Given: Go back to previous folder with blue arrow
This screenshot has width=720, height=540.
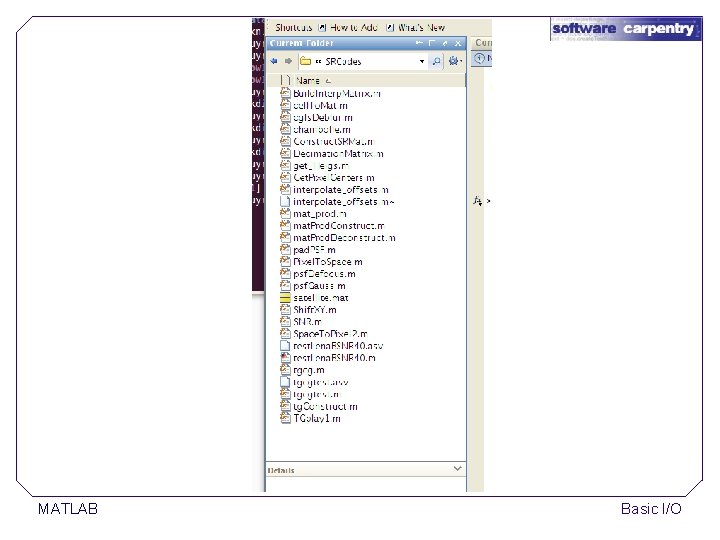Looking at the screenshot, I should pyautogui.click(x=274, y=61).
